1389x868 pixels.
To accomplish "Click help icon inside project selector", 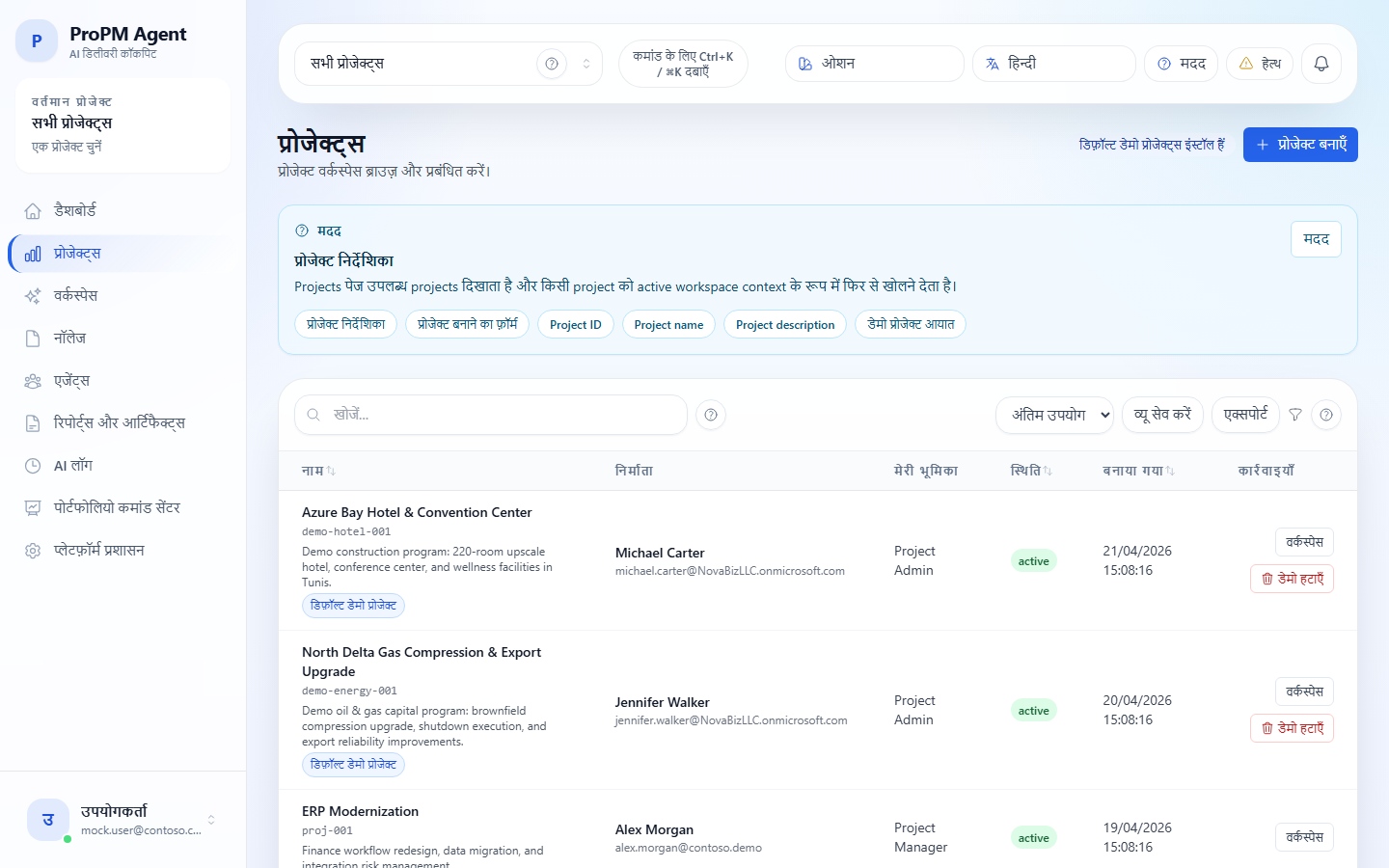I will (552, 64).
